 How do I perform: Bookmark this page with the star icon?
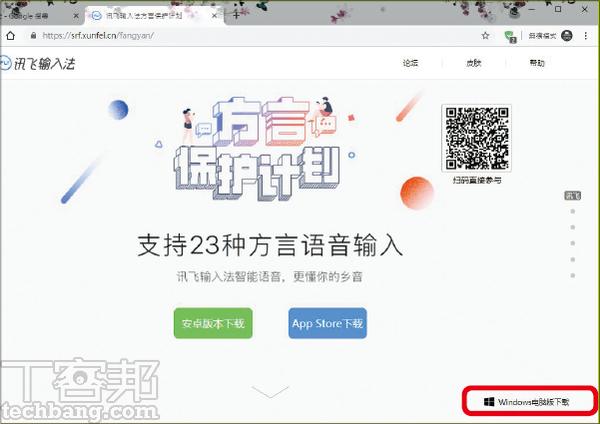coord(485,36)
